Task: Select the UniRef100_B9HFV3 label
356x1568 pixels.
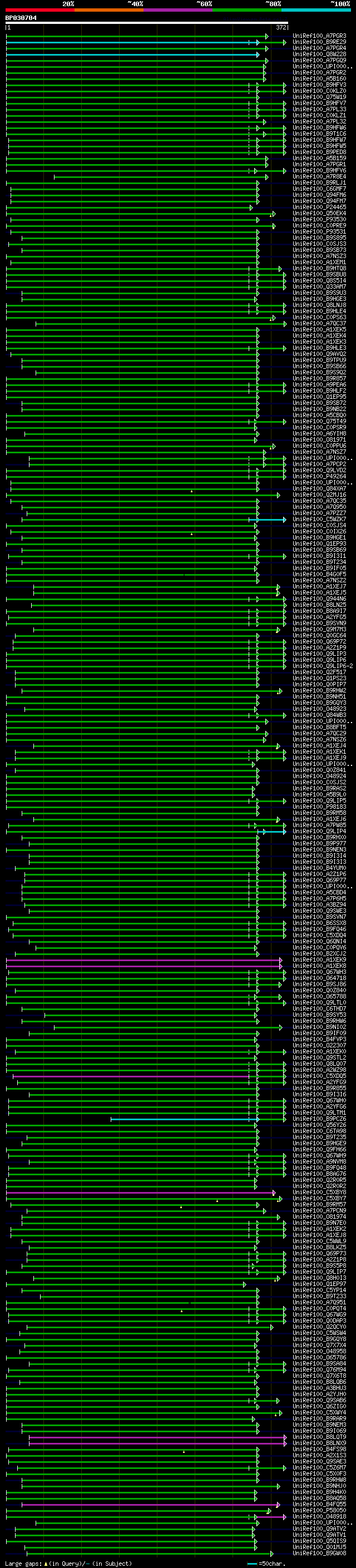Action: pyautogui.click(x=319, y=85)
